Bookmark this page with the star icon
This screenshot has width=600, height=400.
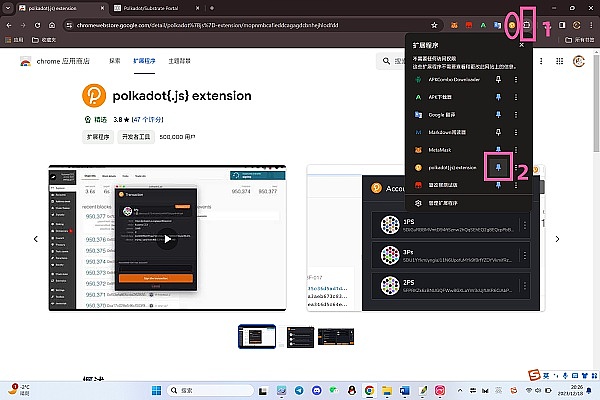pos(434,25)
